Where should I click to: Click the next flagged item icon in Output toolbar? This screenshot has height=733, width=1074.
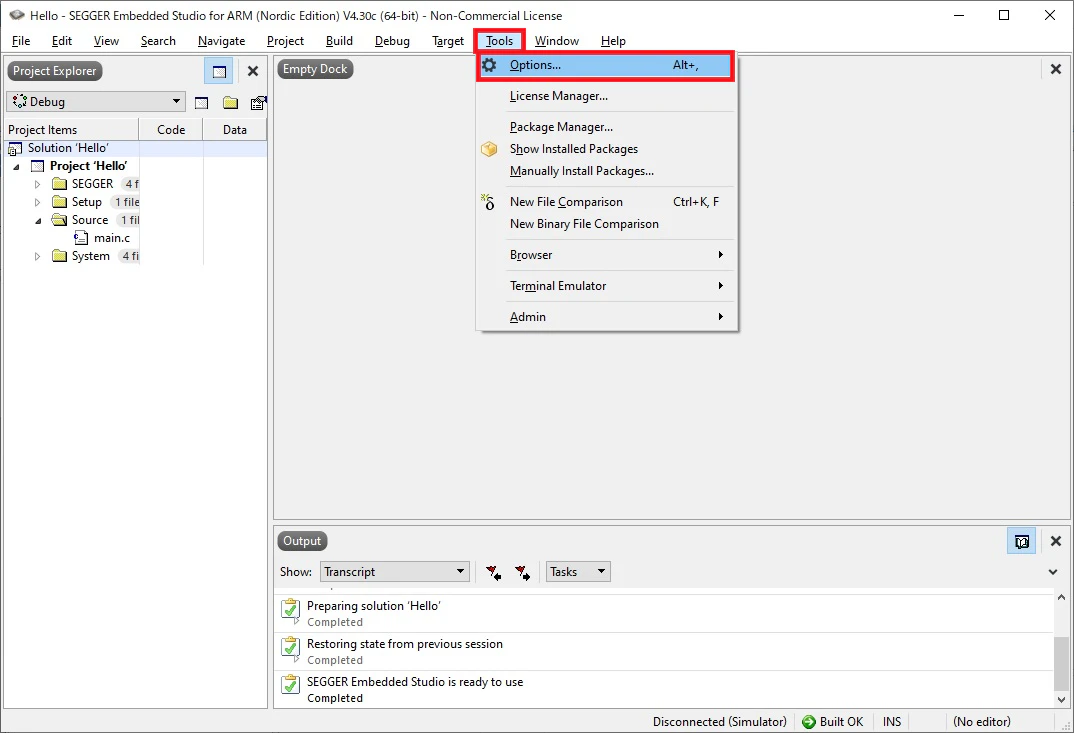[523, 572]
